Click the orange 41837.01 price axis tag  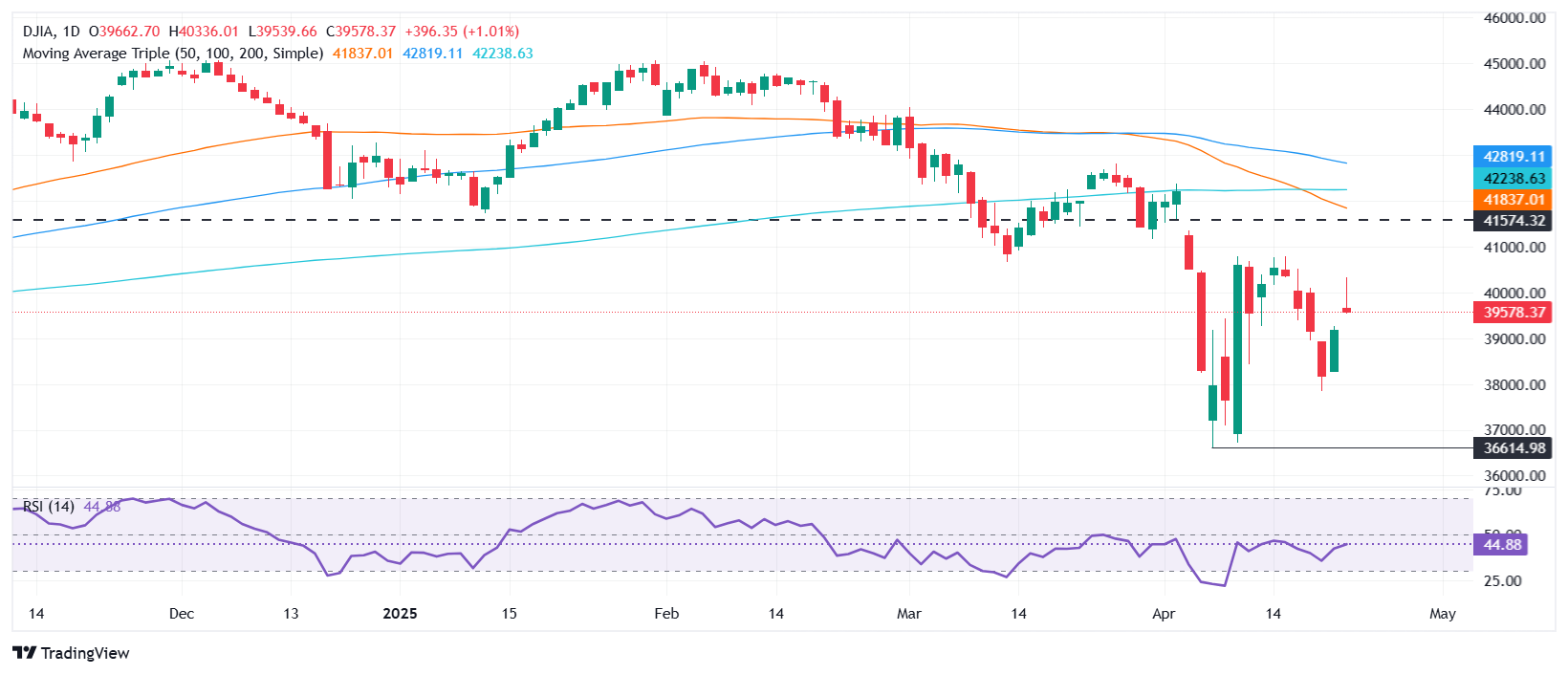pyautogui.click(x=1514, y=200)
